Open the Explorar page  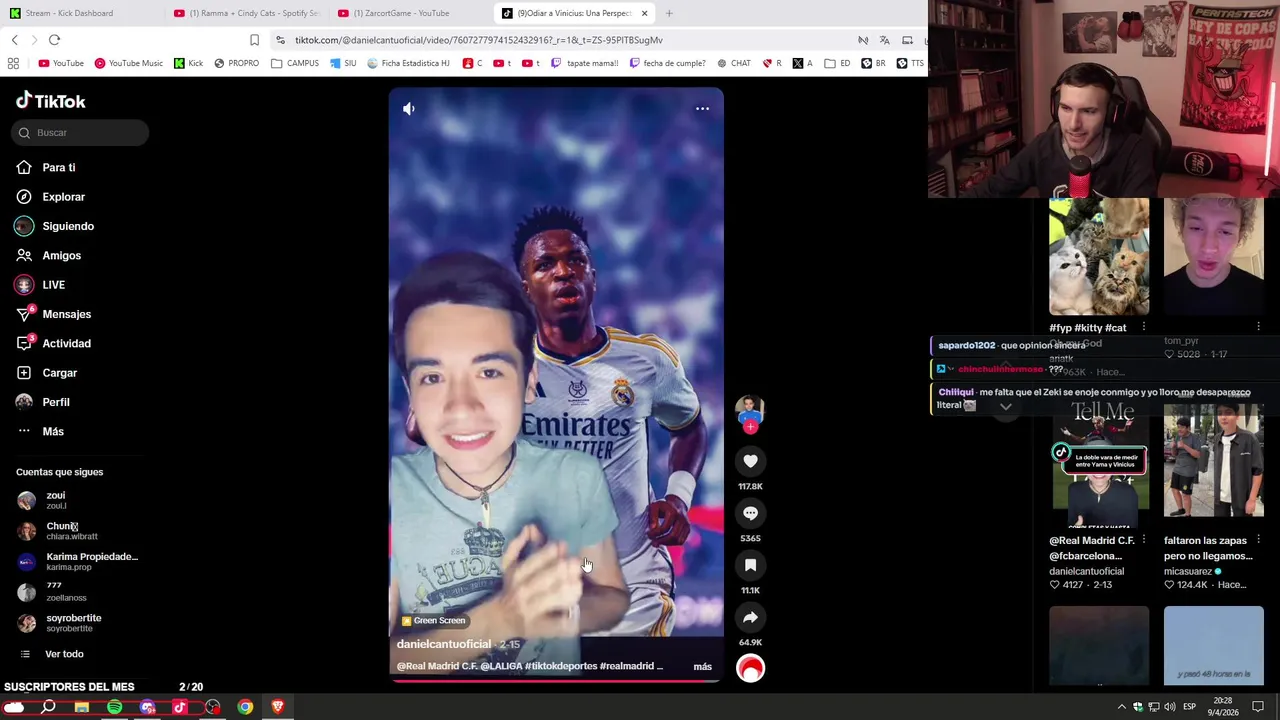click(x=63, y=197)
